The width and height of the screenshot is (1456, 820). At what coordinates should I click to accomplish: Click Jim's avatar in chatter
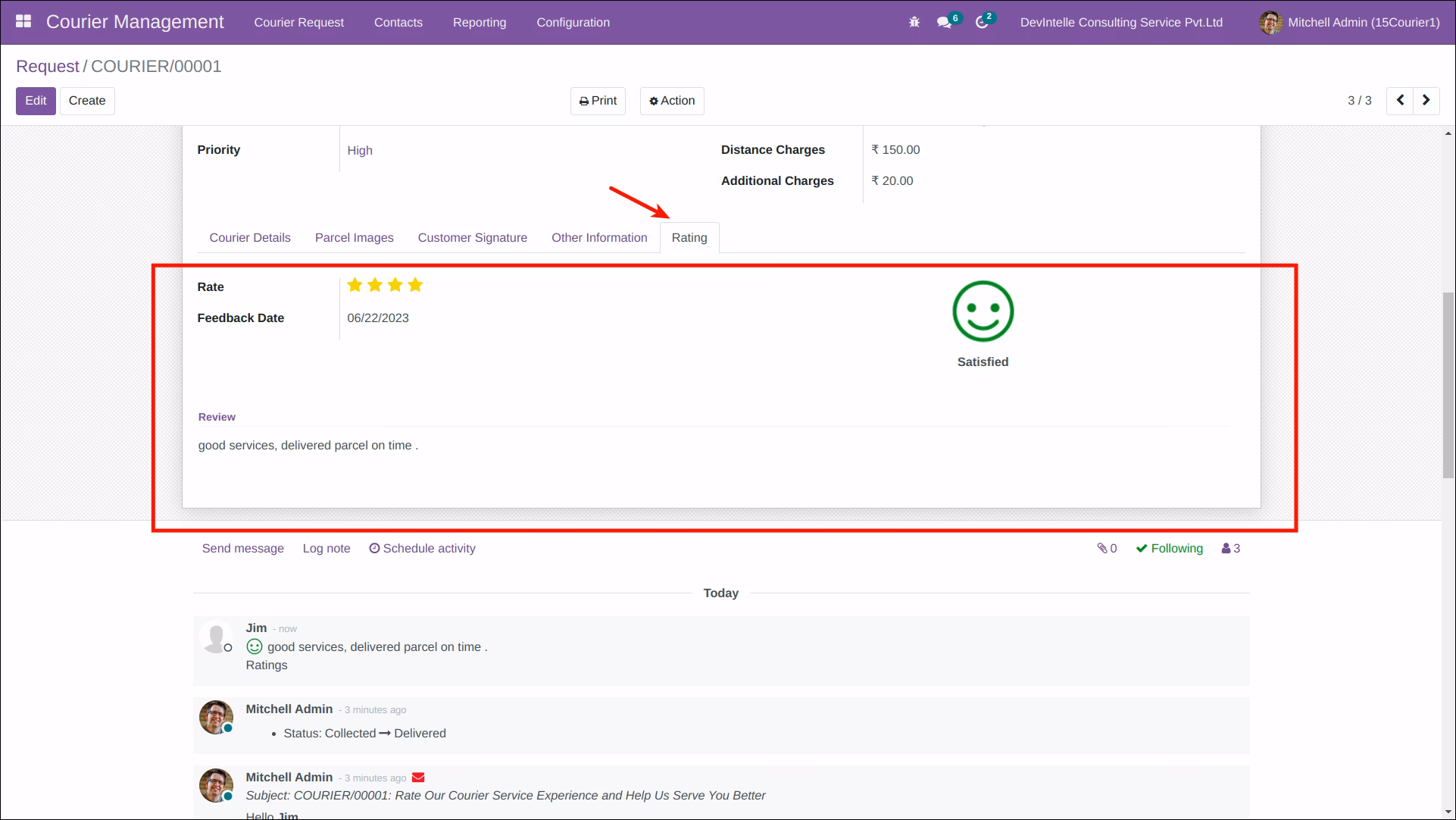click(215, 637)
